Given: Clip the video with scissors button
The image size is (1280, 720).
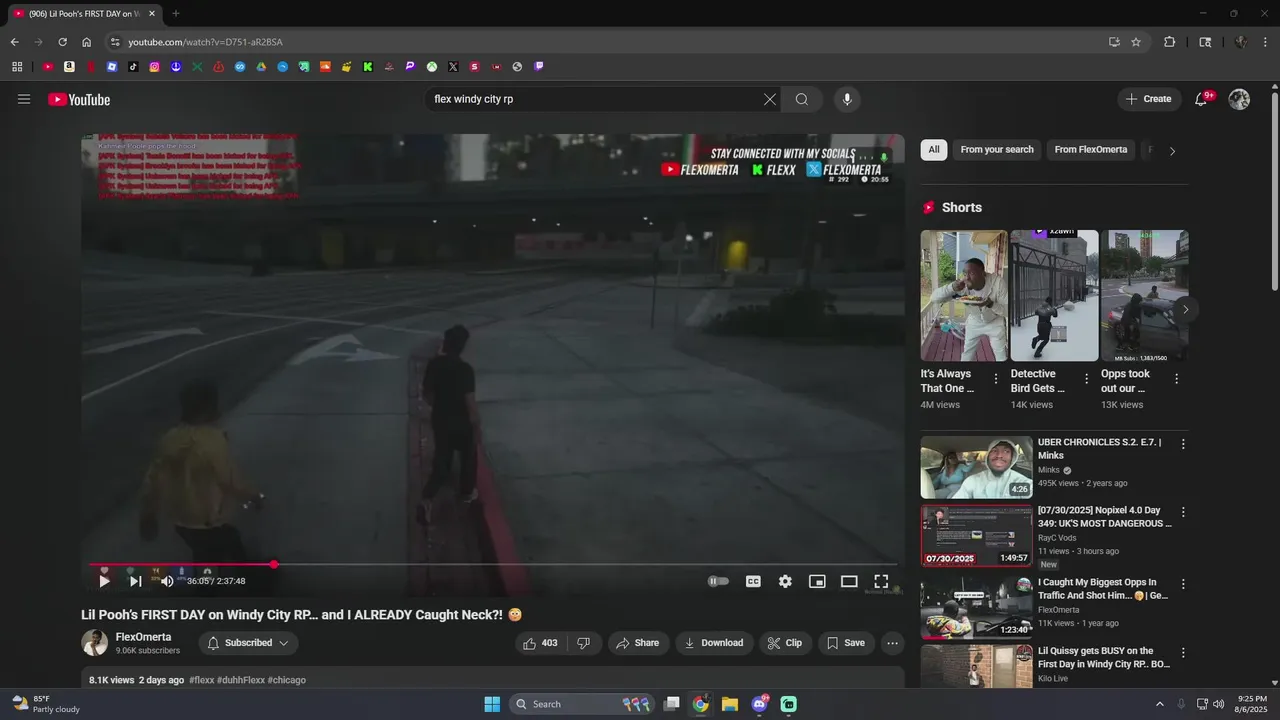Looking at the screenshot, I should click(785, 643).
